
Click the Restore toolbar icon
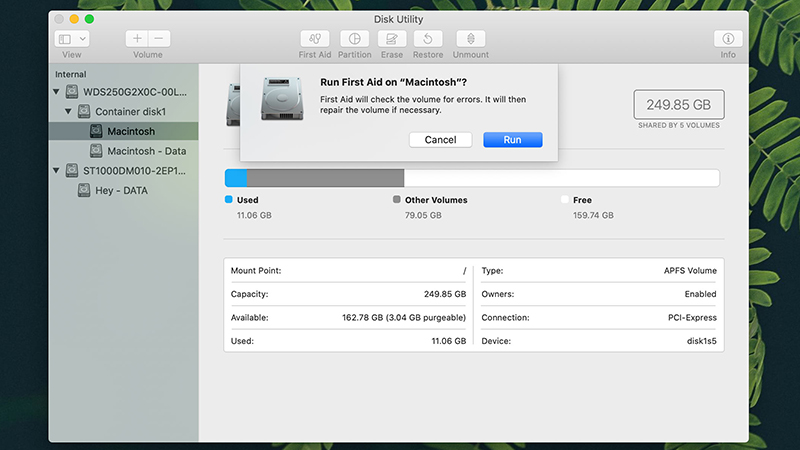pyautogui.click(x=428, y=39)
